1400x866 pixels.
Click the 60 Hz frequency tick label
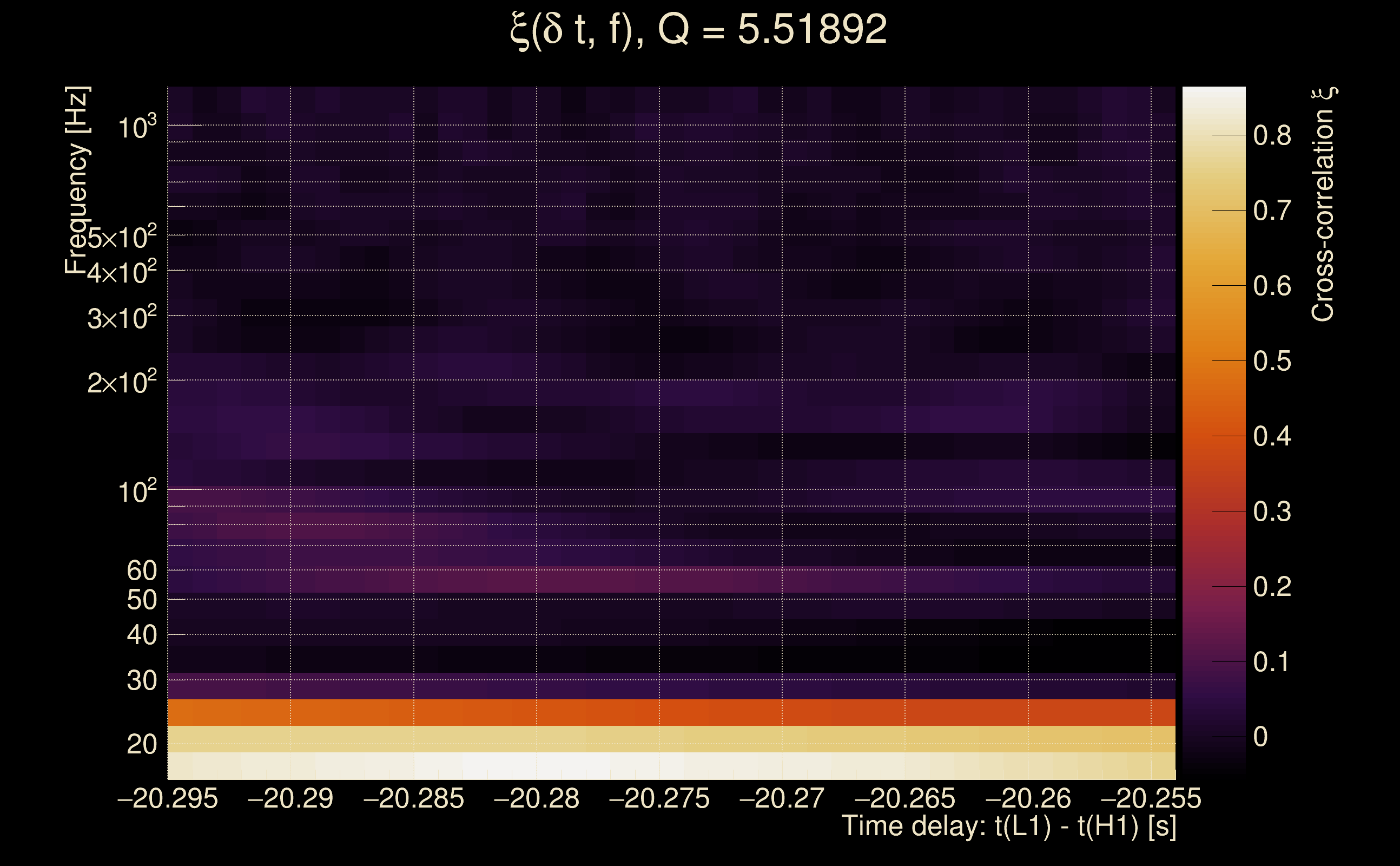(x=141, y=570)
